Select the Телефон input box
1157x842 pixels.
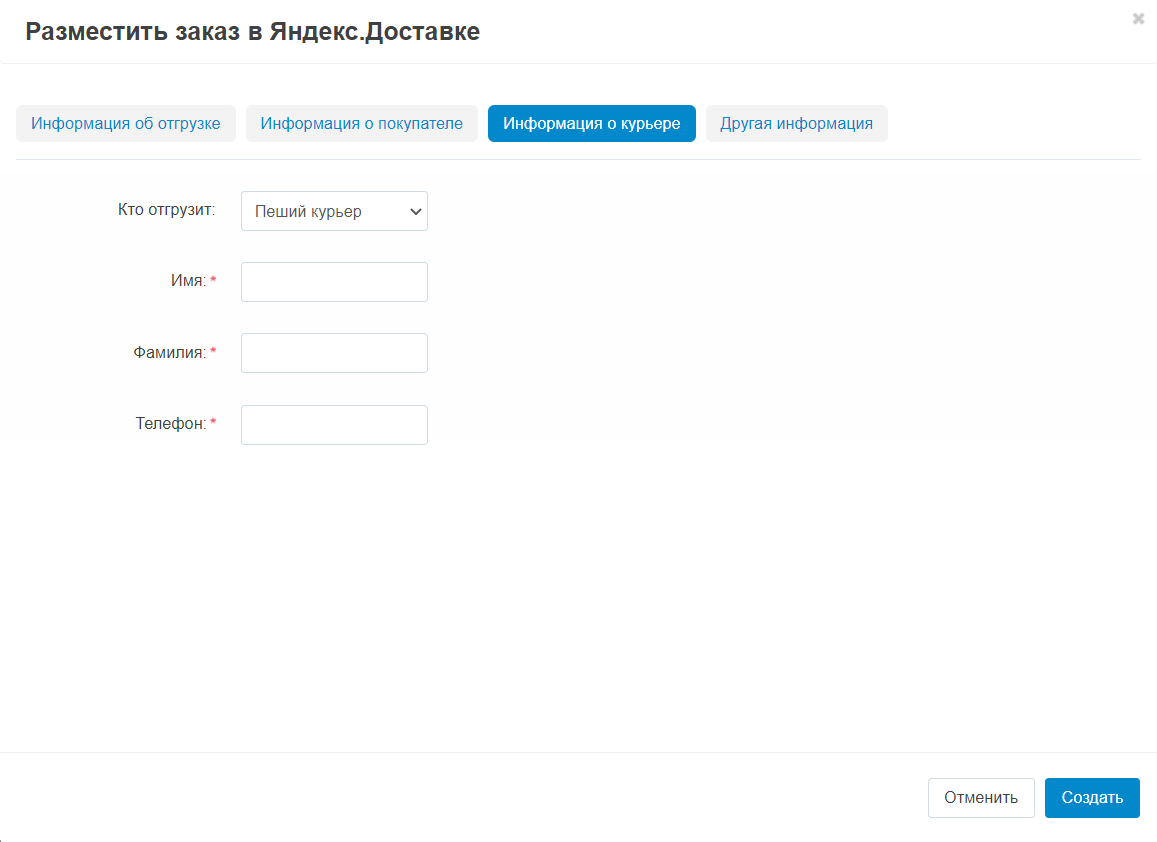[334, 425]
